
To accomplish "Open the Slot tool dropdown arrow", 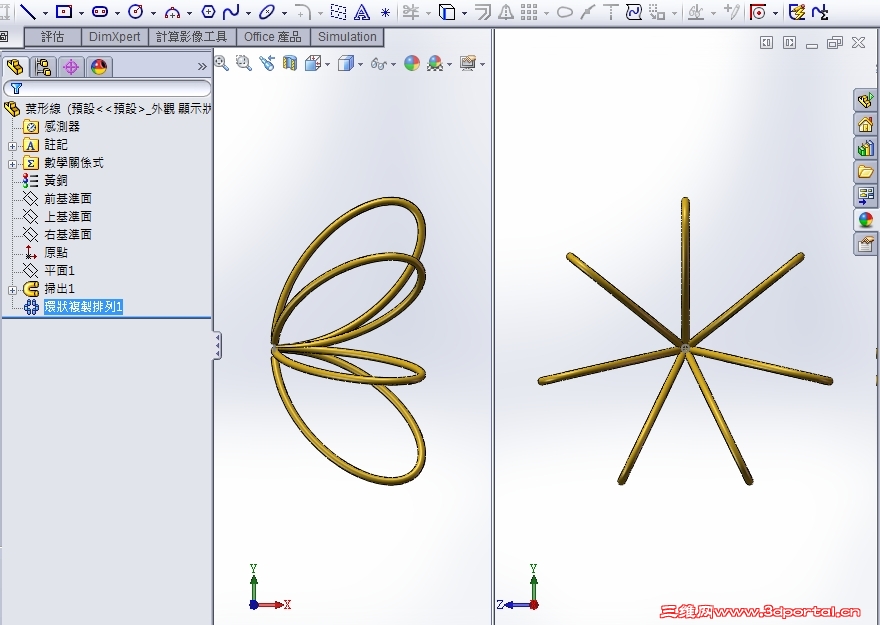I will tap(117, 13).
